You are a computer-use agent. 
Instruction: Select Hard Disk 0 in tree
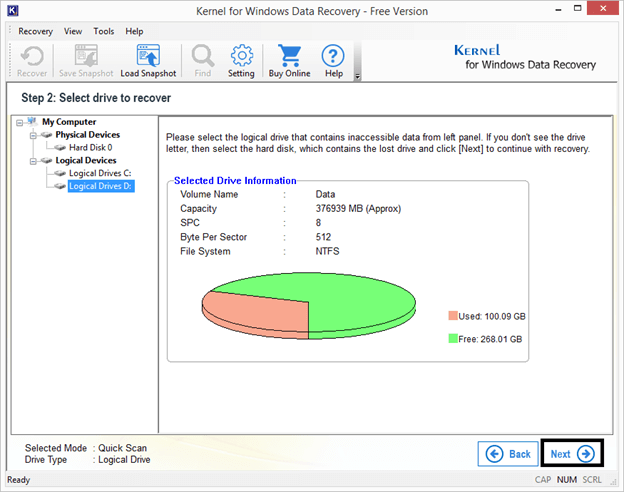91,147
